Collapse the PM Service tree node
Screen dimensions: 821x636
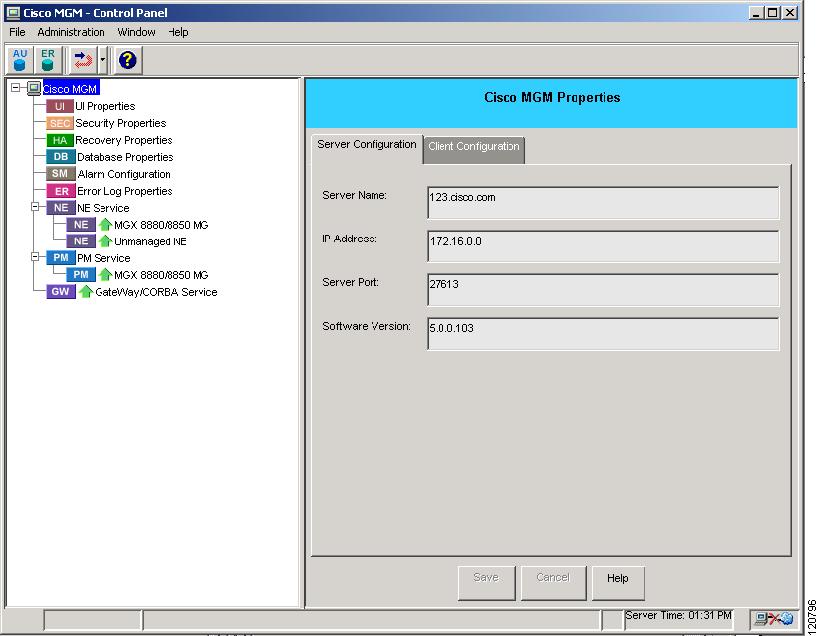tap(35, 256)
